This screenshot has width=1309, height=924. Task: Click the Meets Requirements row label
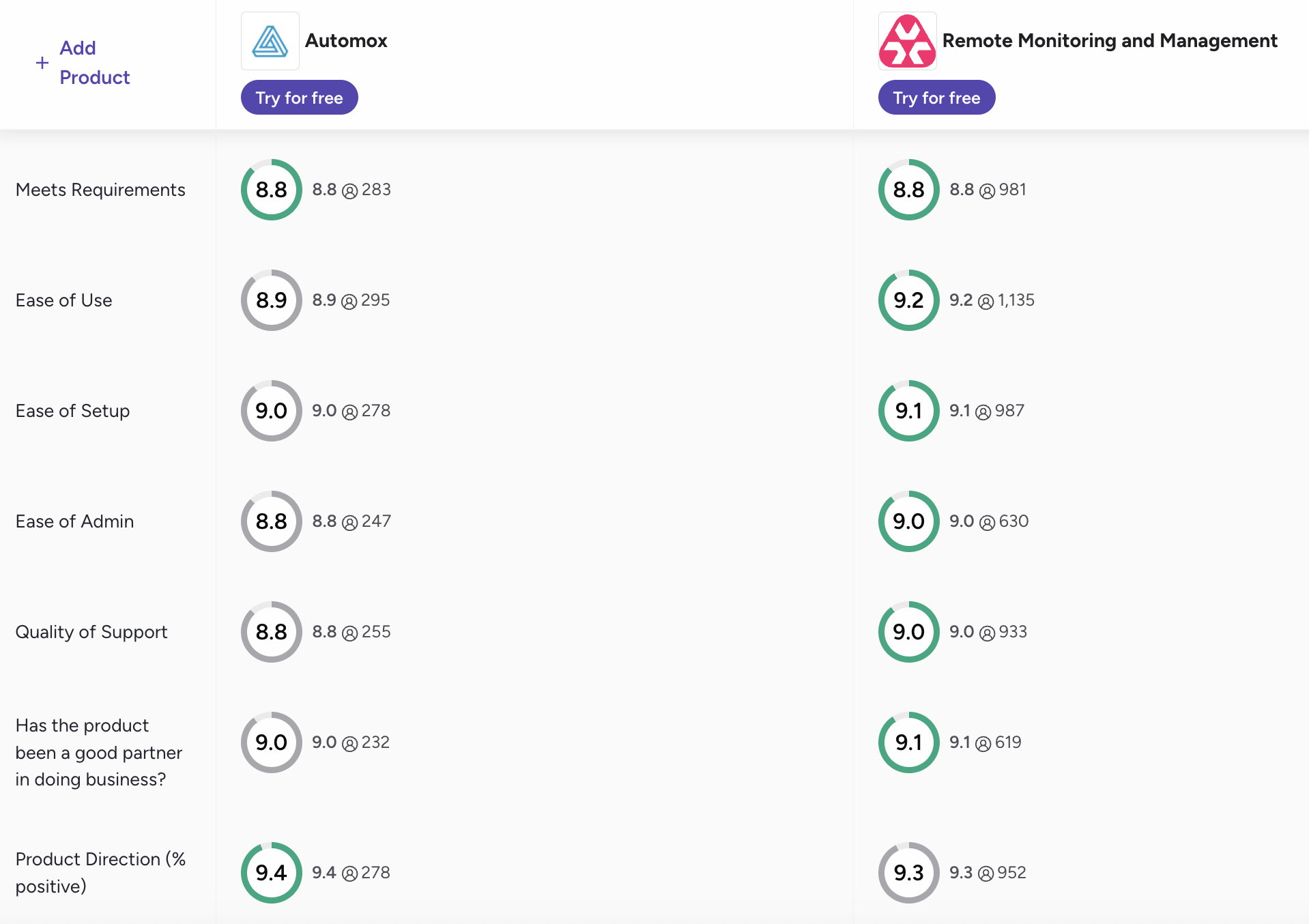(x=100, y=190)
